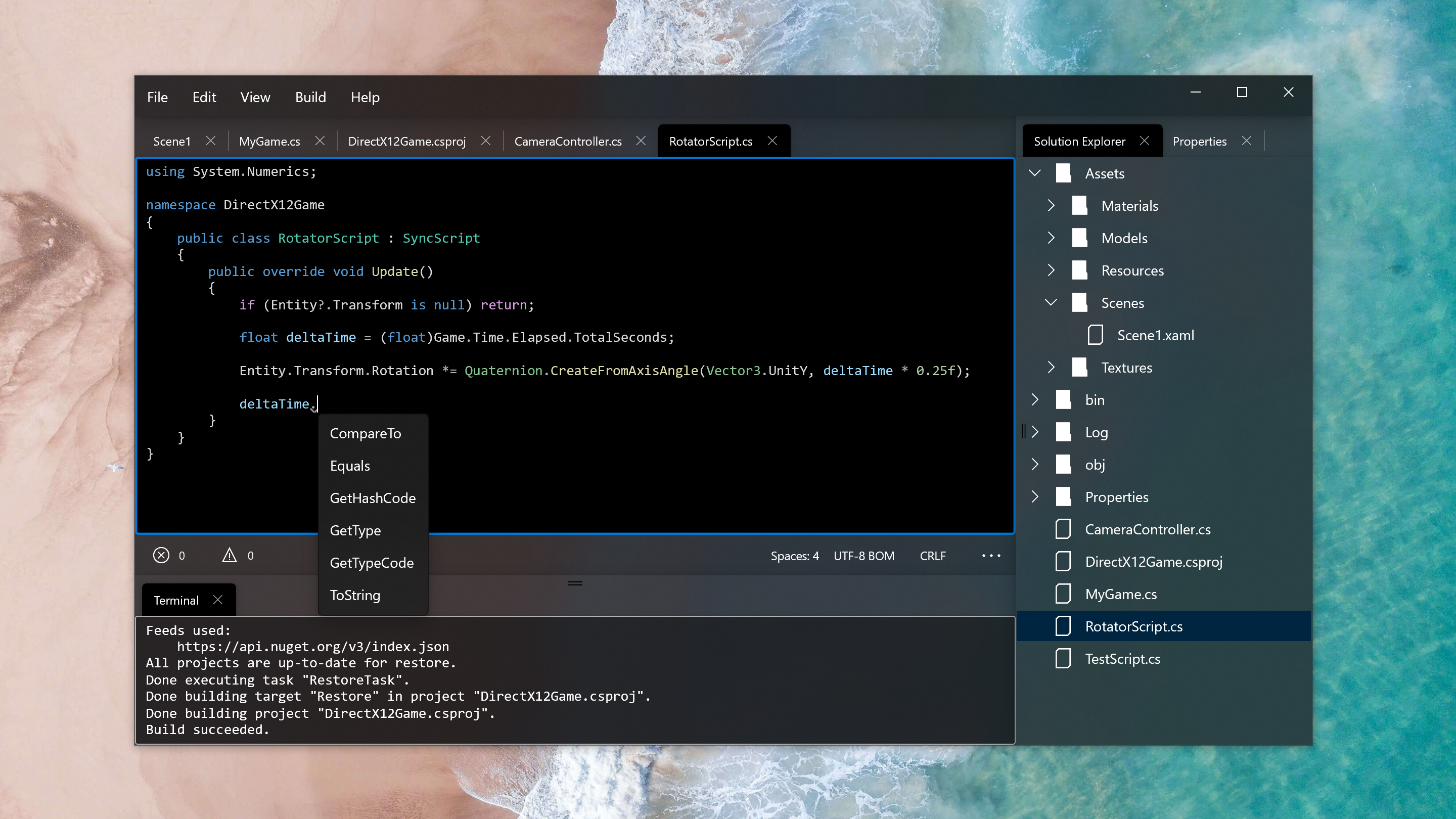
Task: Click the Scene1.xaml file icon
Action: [x=1095, y=335]
